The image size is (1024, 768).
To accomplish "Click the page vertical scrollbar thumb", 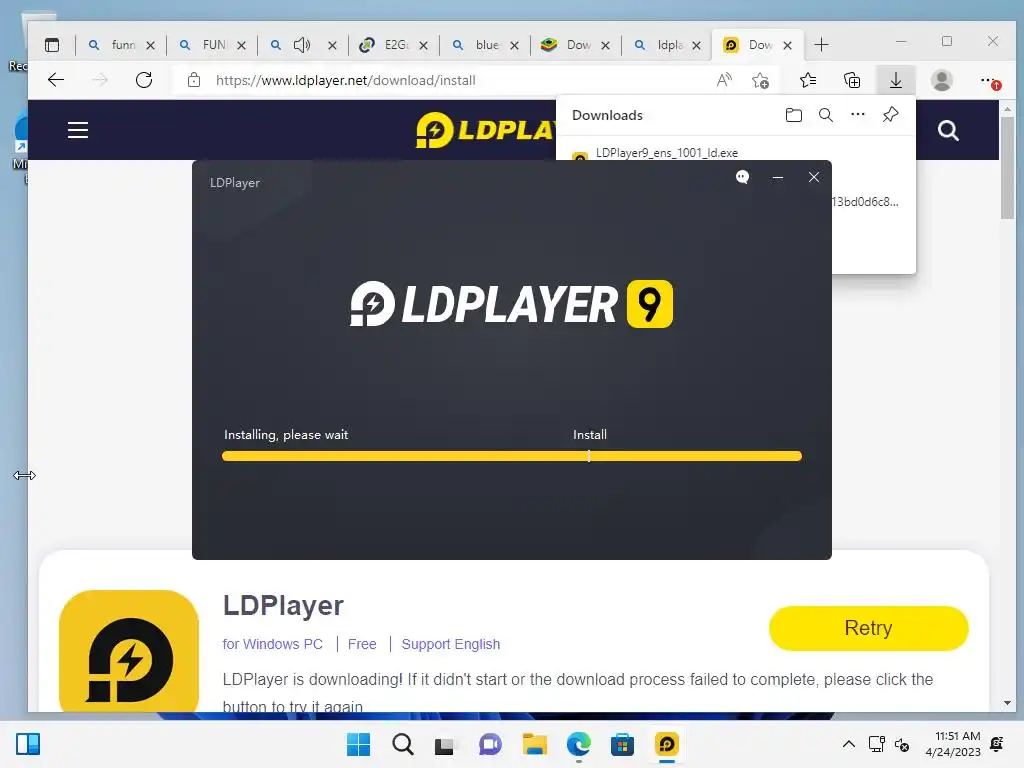I will coord(1007,167).
